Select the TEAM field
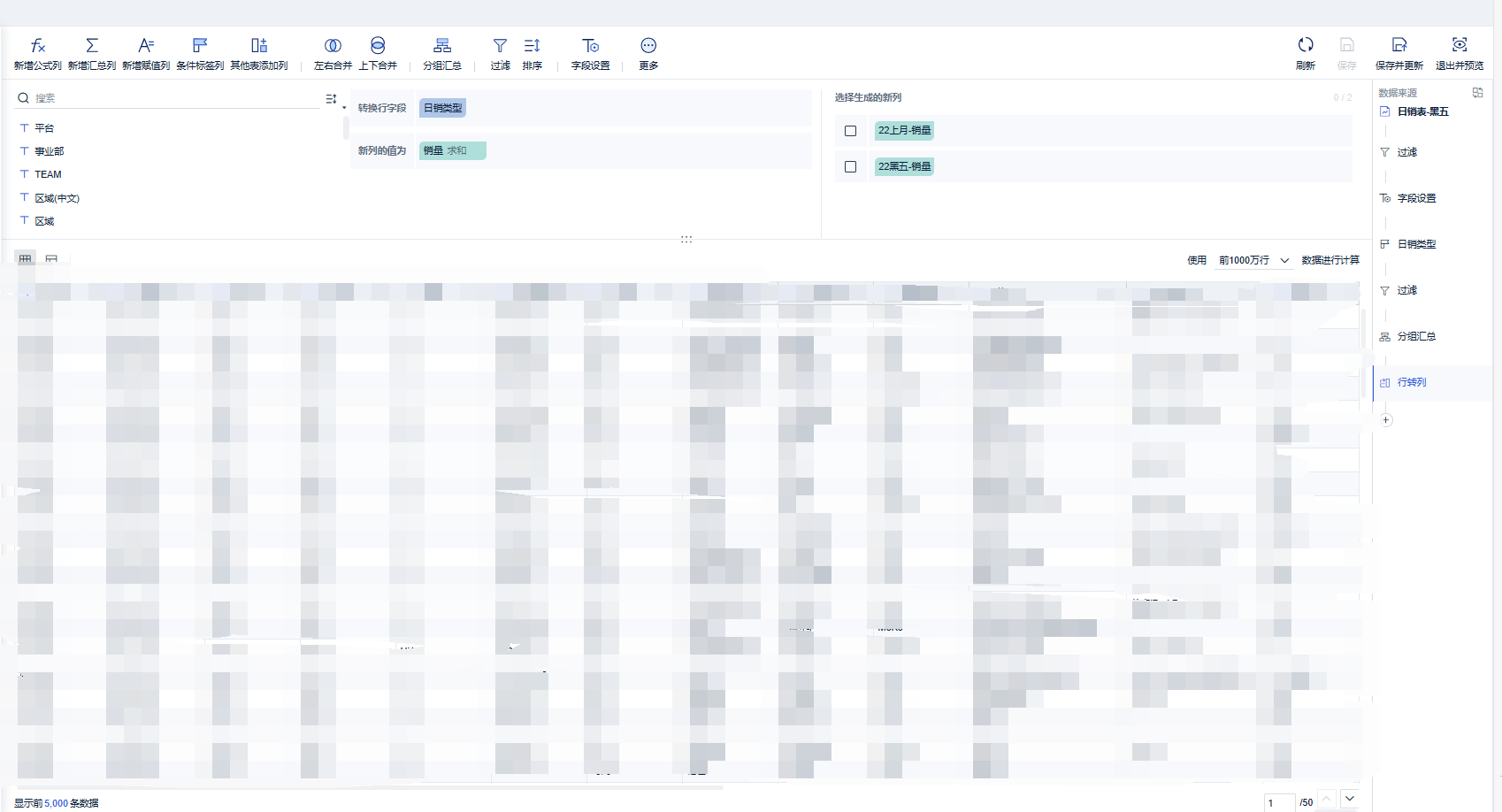 48,174
